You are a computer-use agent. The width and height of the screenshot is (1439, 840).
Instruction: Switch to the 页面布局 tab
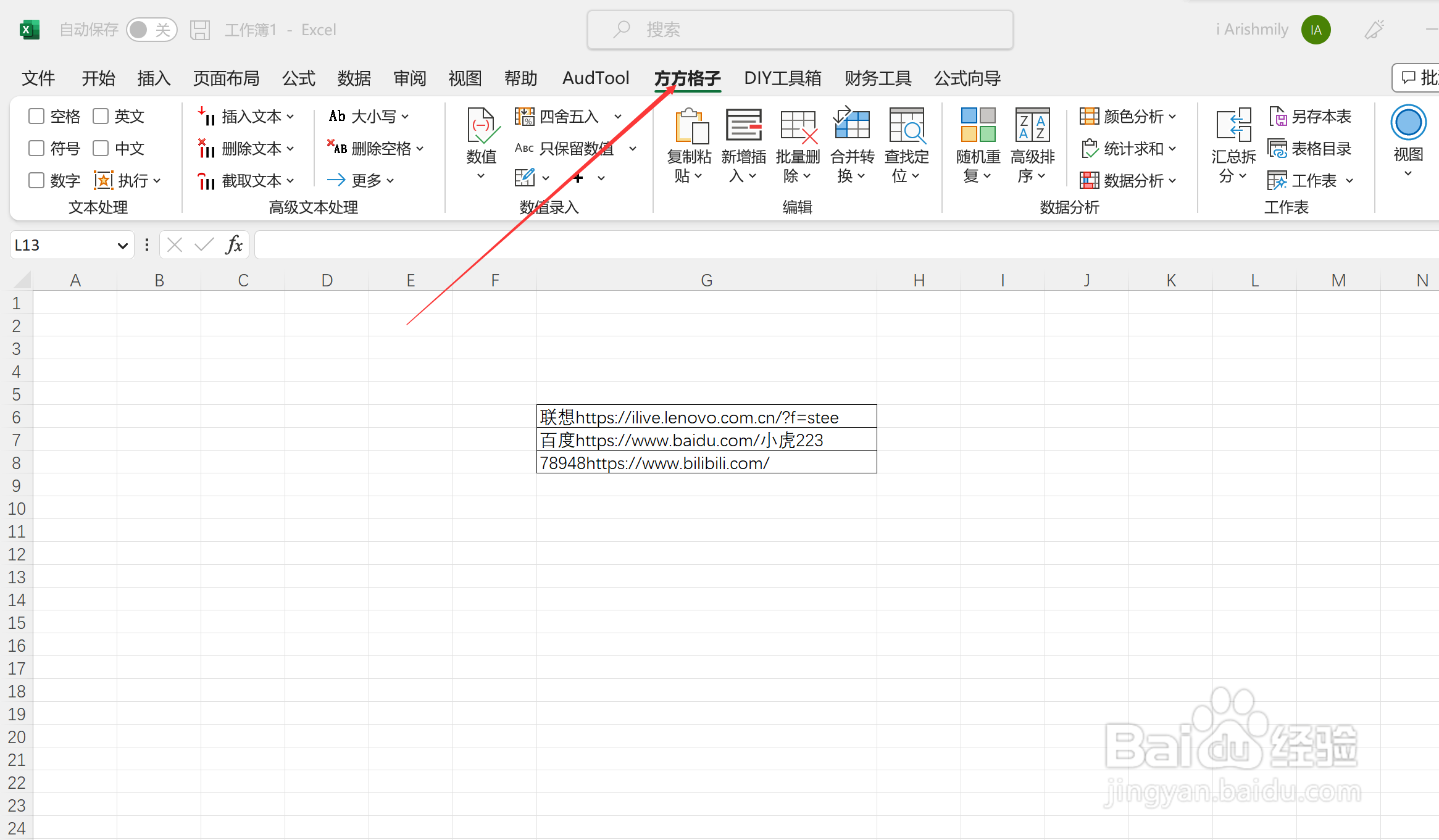[226, 78]
